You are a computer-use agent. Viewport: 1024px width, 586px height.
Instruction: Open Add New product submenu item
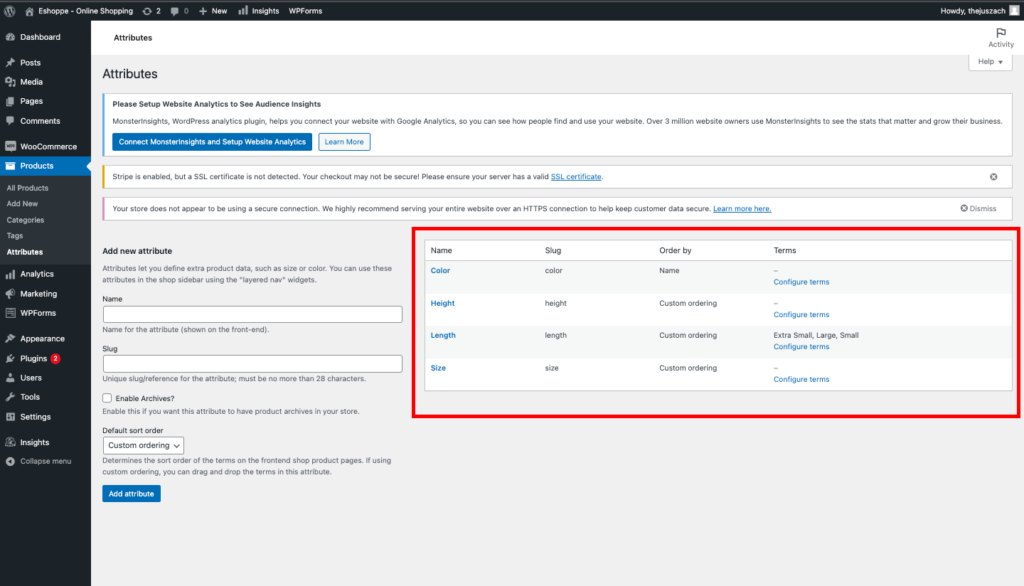(x=22, y=204)
